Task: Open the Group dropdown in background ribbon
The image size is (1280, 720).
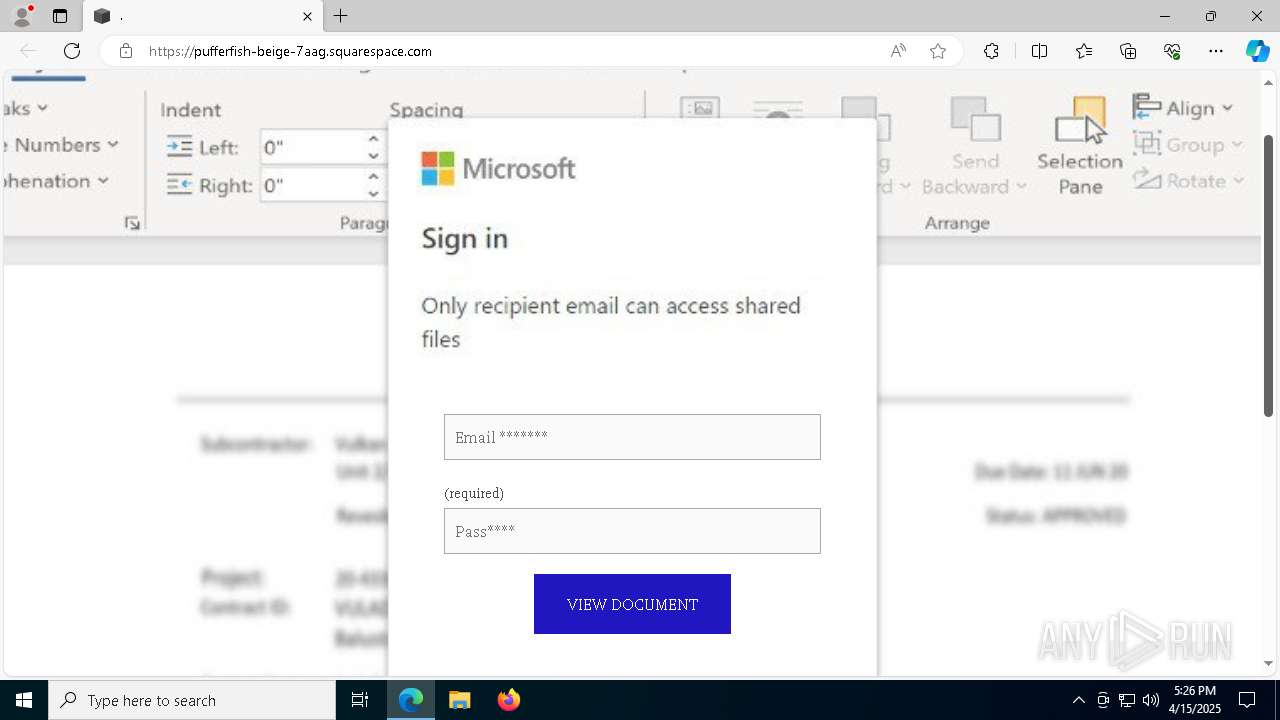Action: (x=1188, y=145)
